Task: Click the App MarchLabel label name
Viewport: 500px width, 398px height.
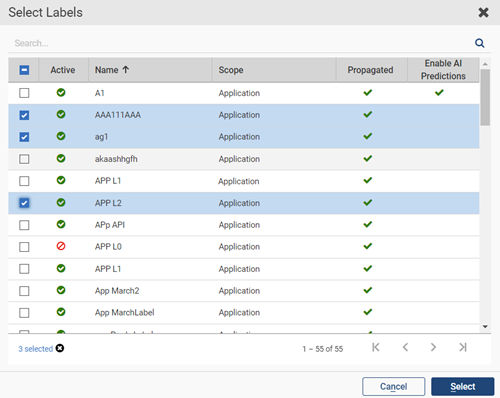Action: (124, 313)
